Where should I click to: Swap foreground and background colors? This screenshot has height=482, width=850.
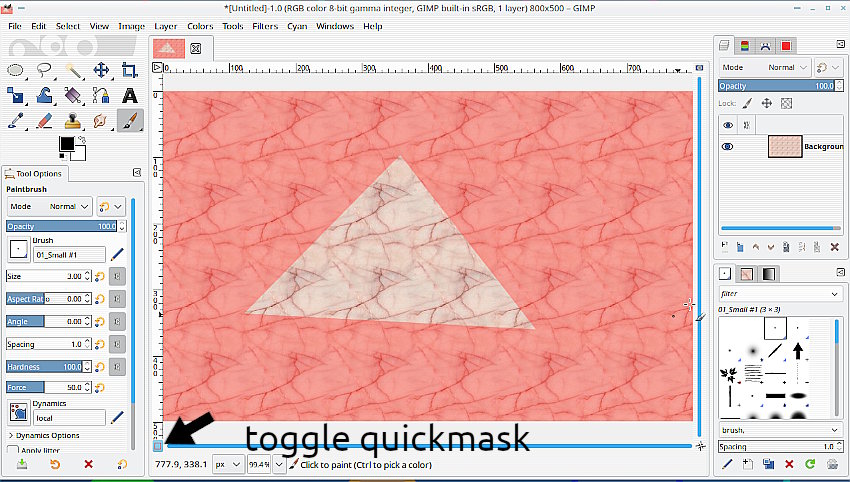pos(82,139)
